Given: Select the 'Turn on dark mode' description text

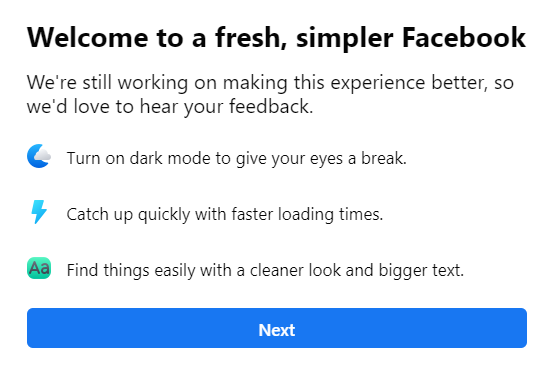Looking at the screenshot, I should [237, 158].
